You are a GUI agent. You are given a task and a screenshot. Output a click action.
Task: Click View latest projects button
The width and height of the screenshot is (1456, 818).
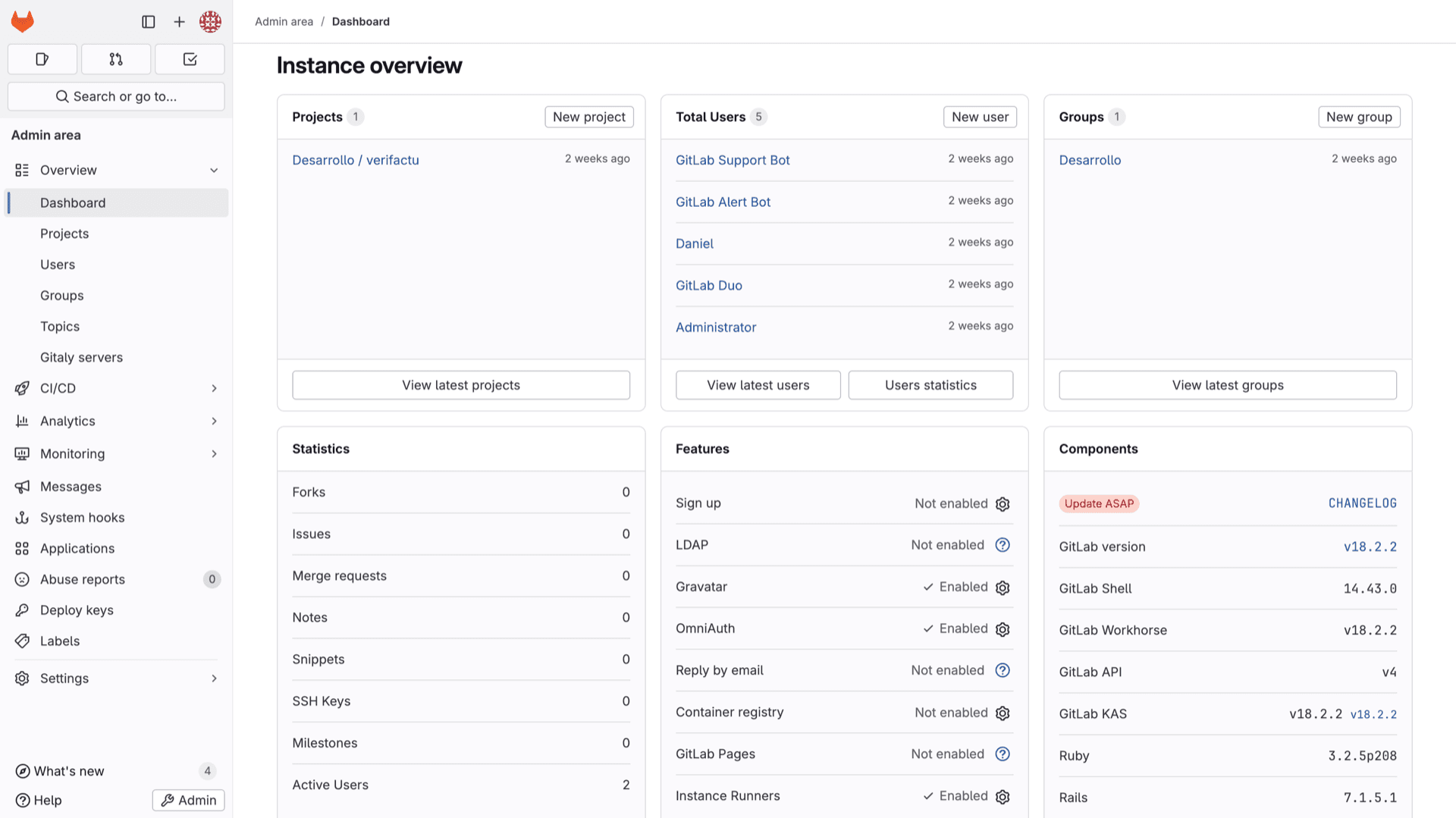(461, 385)
